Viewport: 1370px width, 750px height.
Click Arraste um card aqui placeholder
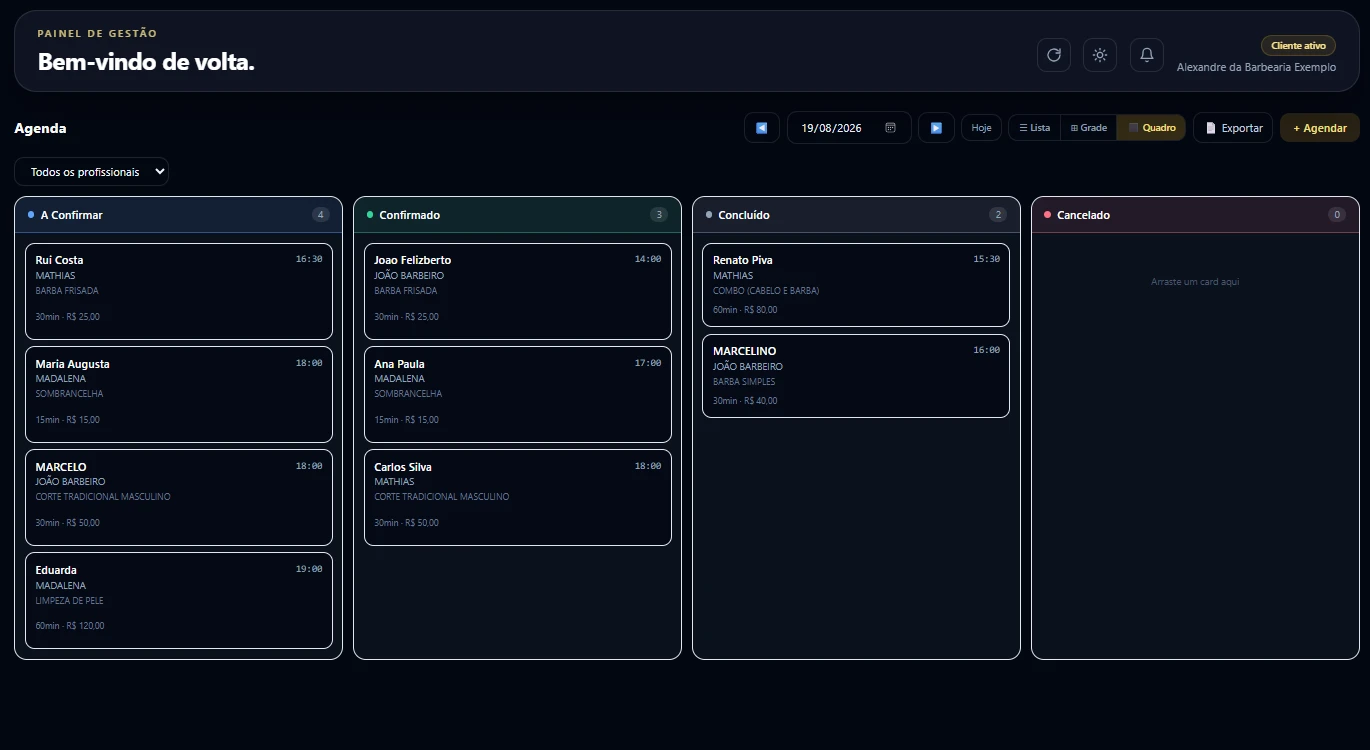(1195, 282)
